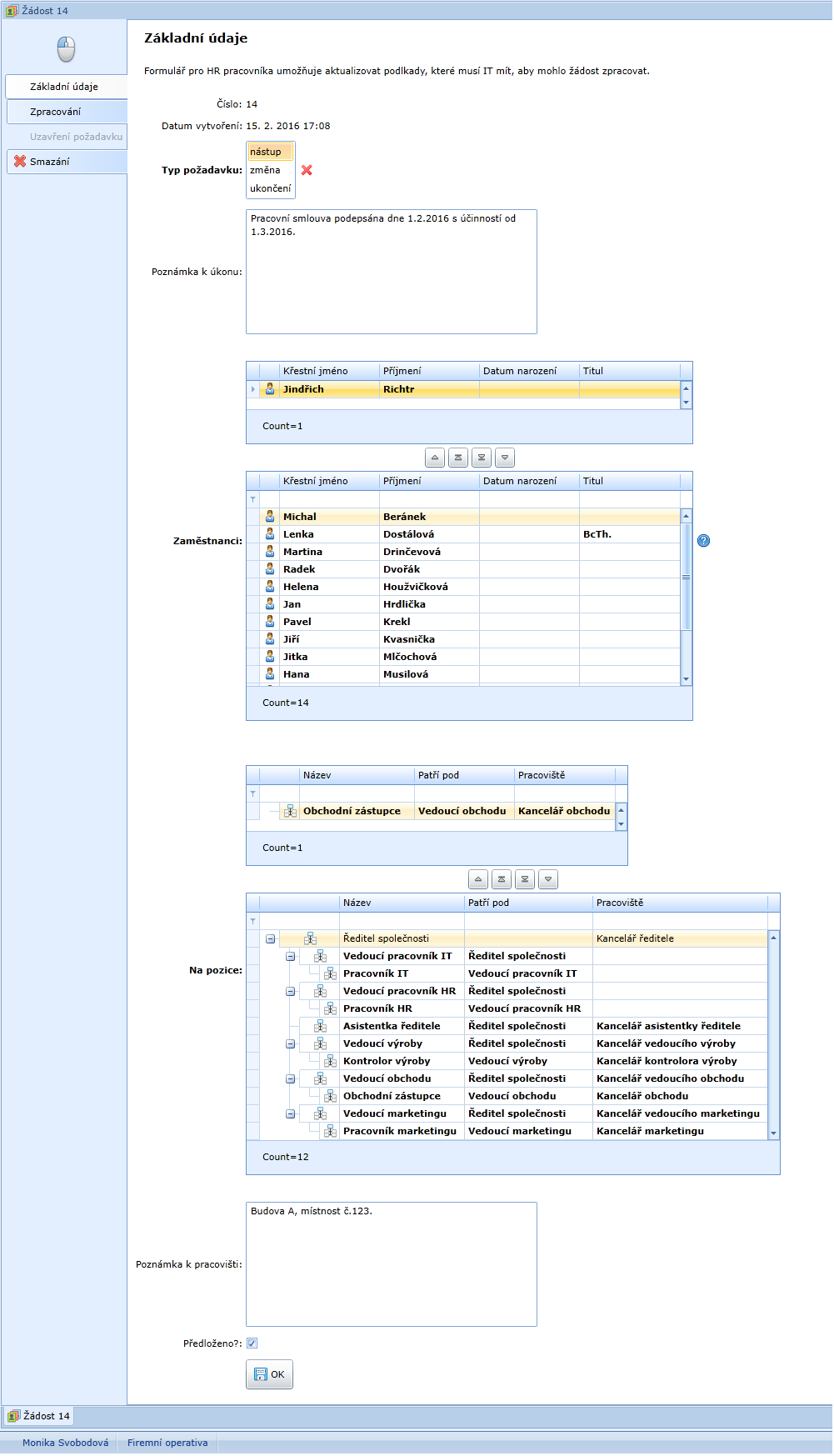This screenshot has width=834, height=1456.
Task: Choose 'ukončení' in Typ požadavku list
Action: [x=271, y=188]
